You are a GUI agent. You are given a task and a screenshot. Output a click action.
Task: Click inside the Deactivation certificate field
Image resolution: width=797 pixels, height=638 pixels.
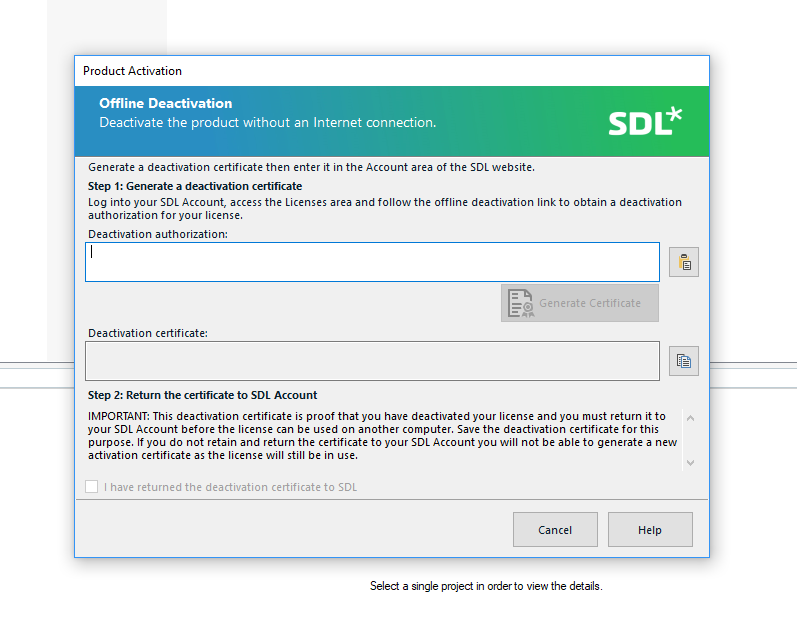373,361
